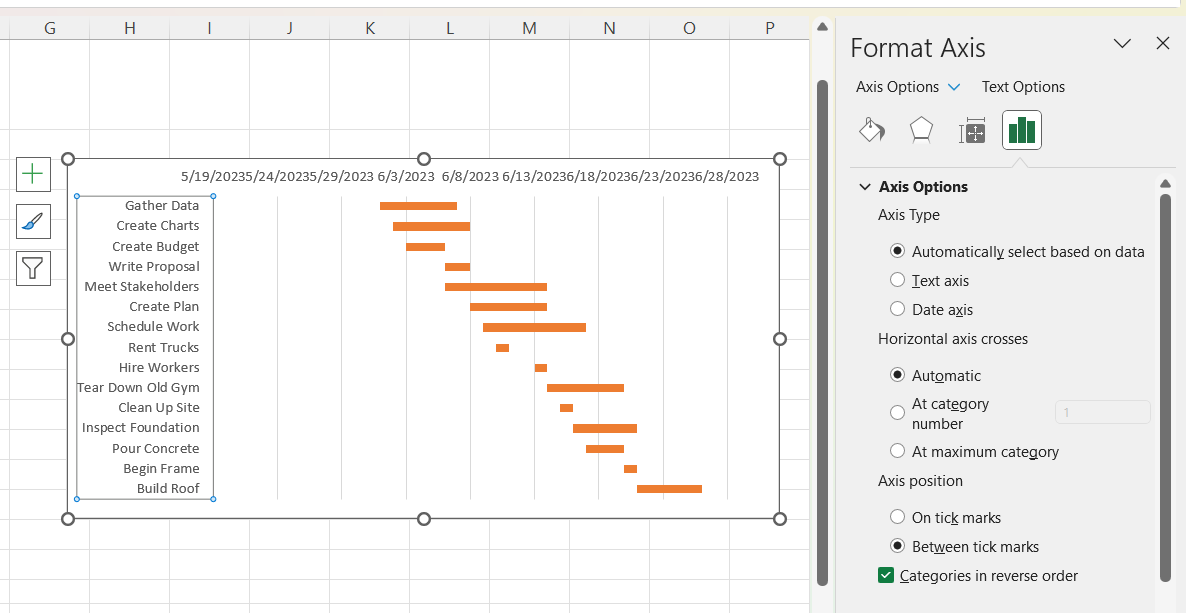Open the Chart Elements plus button
This screenshot has height=613, width=1186.
click(33, 175)
